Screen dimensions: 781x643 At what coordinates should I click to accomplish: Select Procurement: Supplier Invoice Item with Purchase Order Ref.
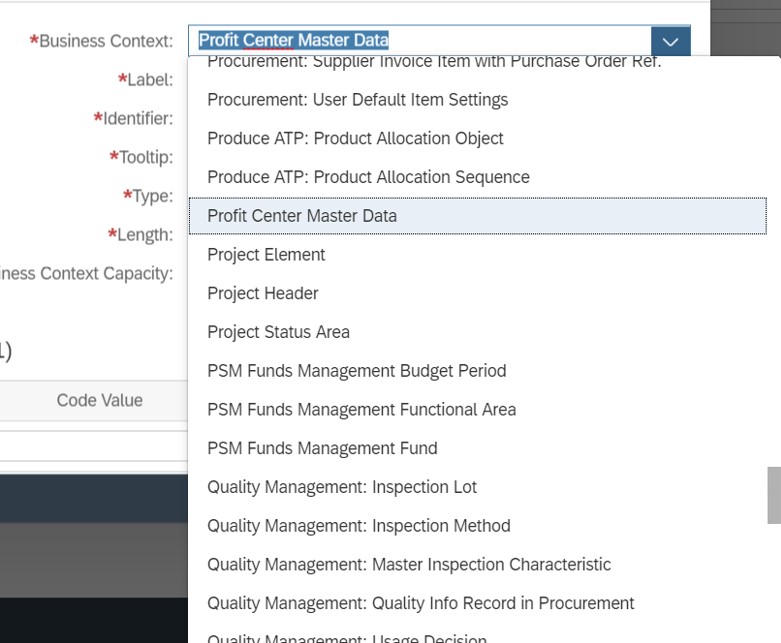(434, 63)
